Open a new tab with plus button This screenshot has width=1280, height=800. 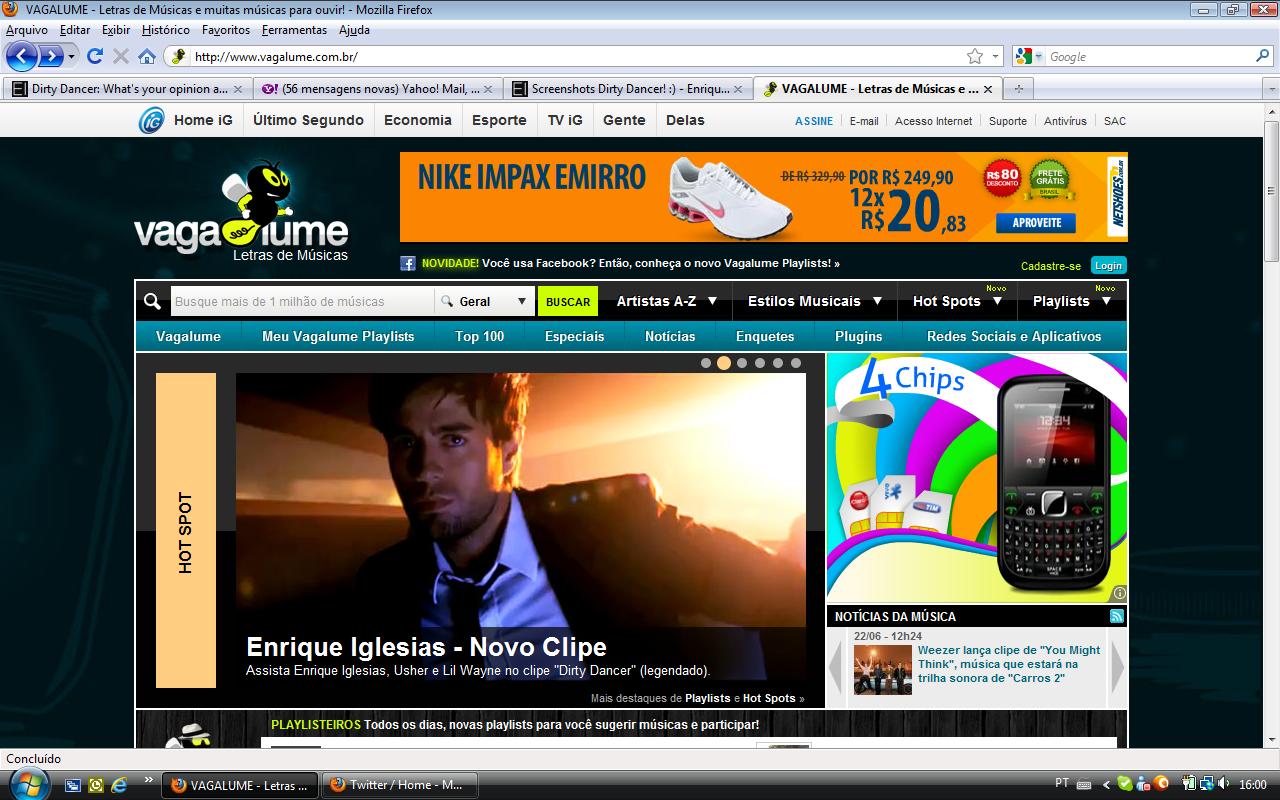[x=1018, y=88]
